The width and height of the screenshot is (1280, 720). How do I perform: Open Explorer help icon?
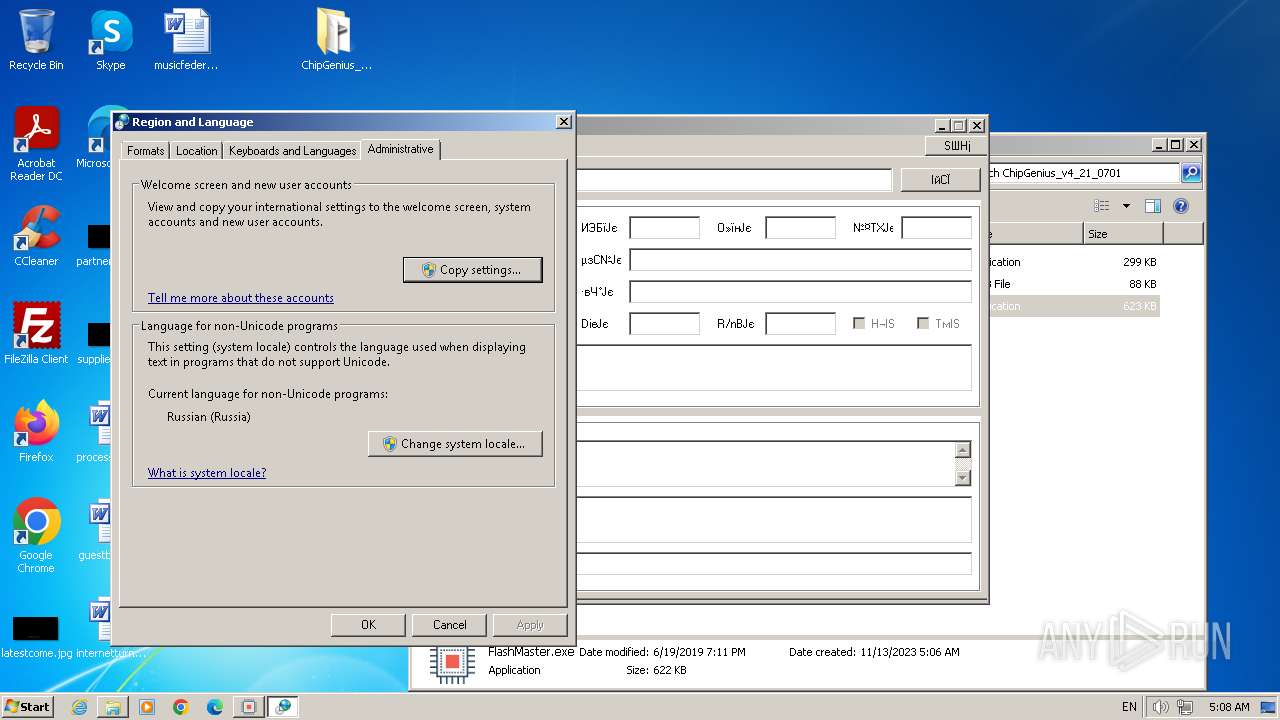(x=1181, y=206)
